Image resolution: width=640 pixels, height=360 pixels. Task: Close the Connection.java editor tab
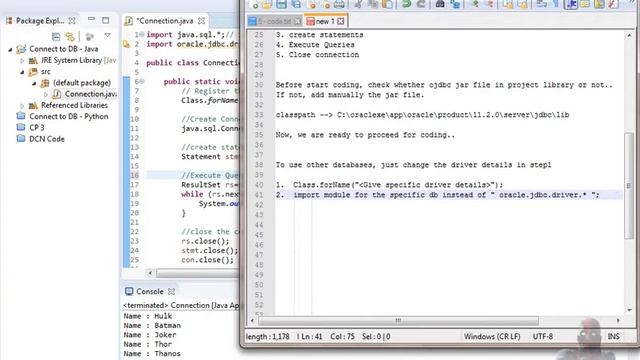(202, 20)
